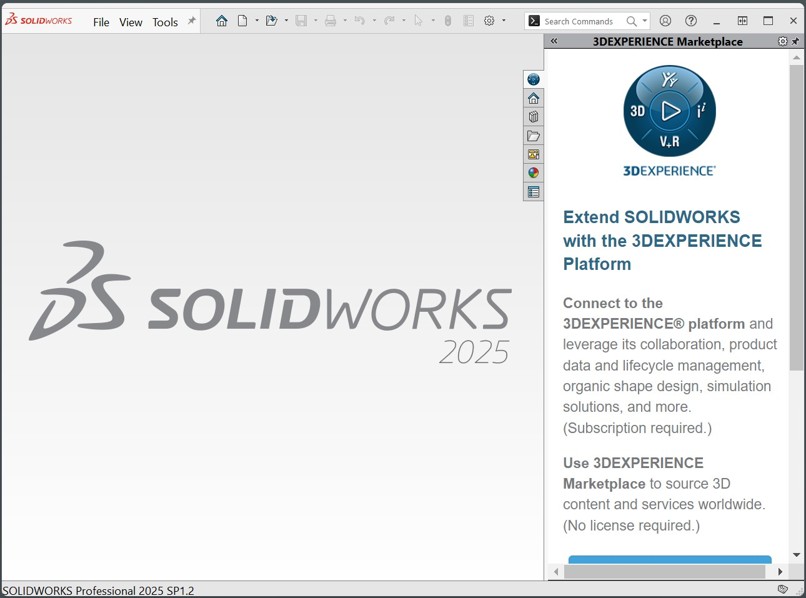Click the vertical scrollbar down arrow

[x=796, y=555]
